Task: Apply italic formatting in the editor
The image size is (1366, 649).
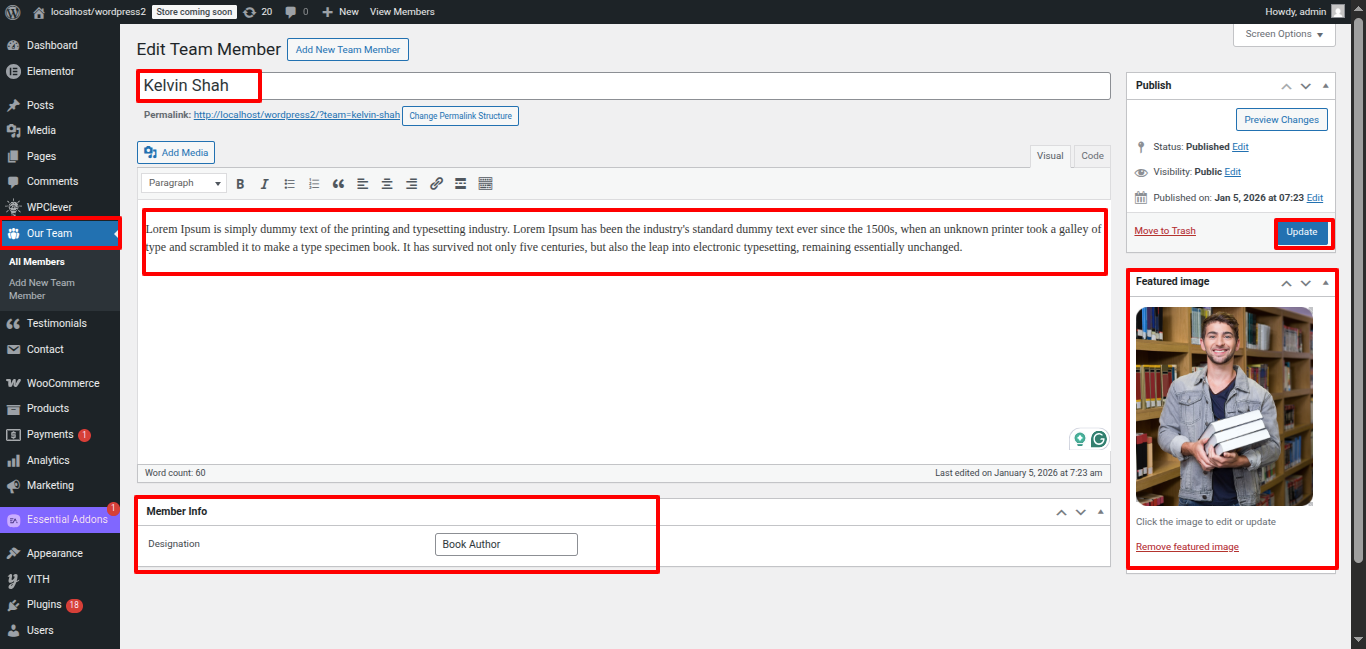Action: pos(265,184)
